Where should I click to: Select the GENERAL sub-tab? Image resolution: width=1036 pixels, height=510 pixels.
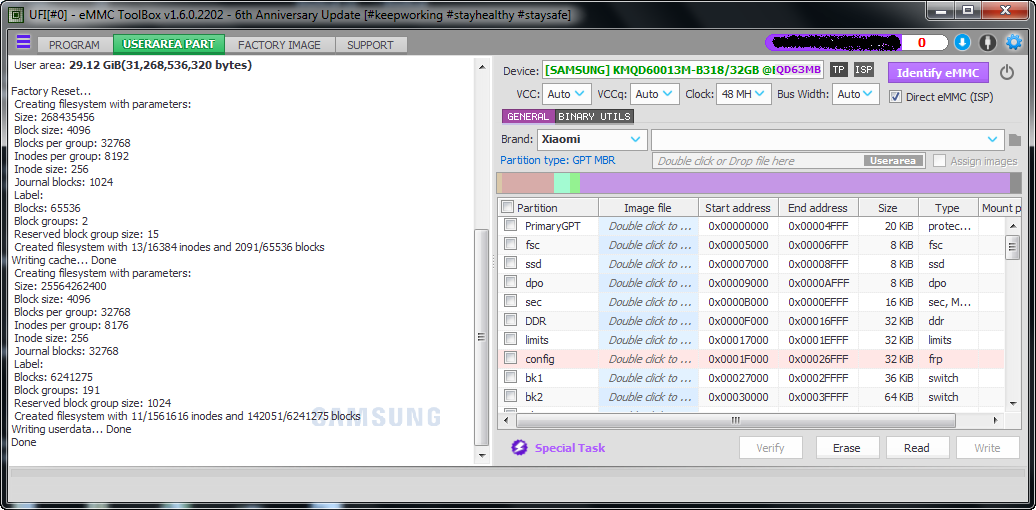(x=528, y=116)
